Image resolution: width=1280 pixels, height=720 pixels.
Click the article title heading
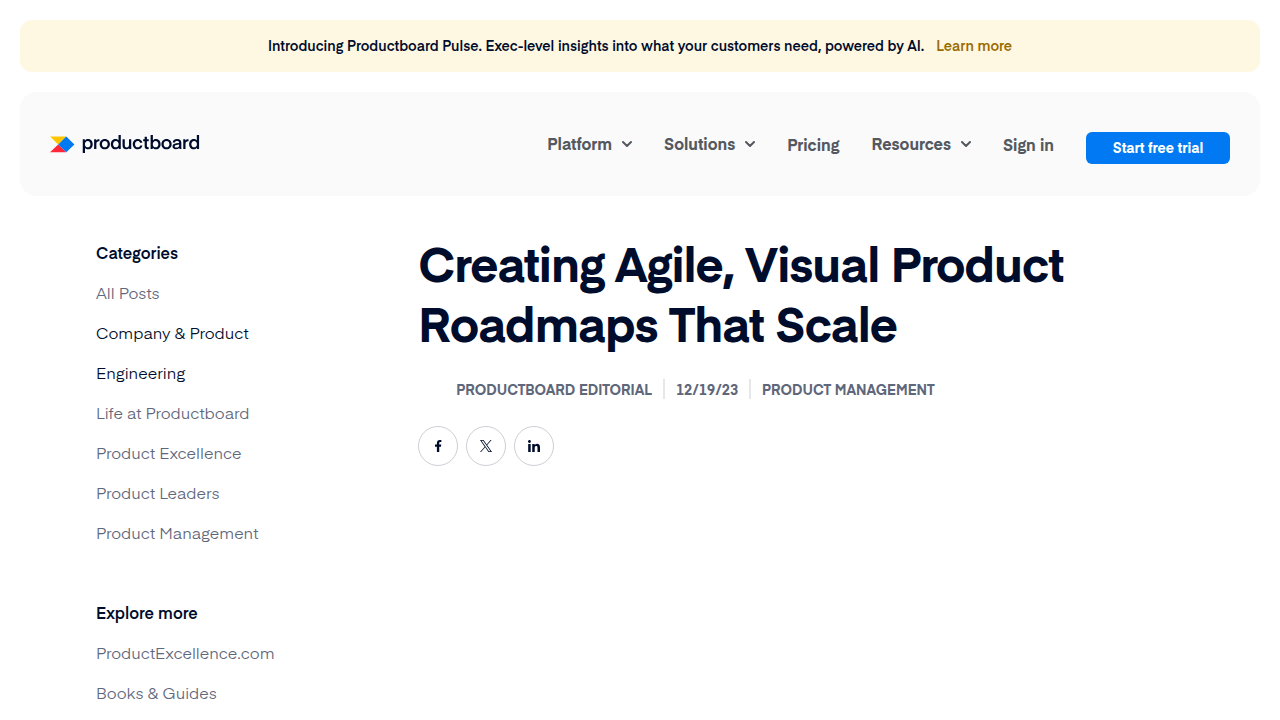741,295
